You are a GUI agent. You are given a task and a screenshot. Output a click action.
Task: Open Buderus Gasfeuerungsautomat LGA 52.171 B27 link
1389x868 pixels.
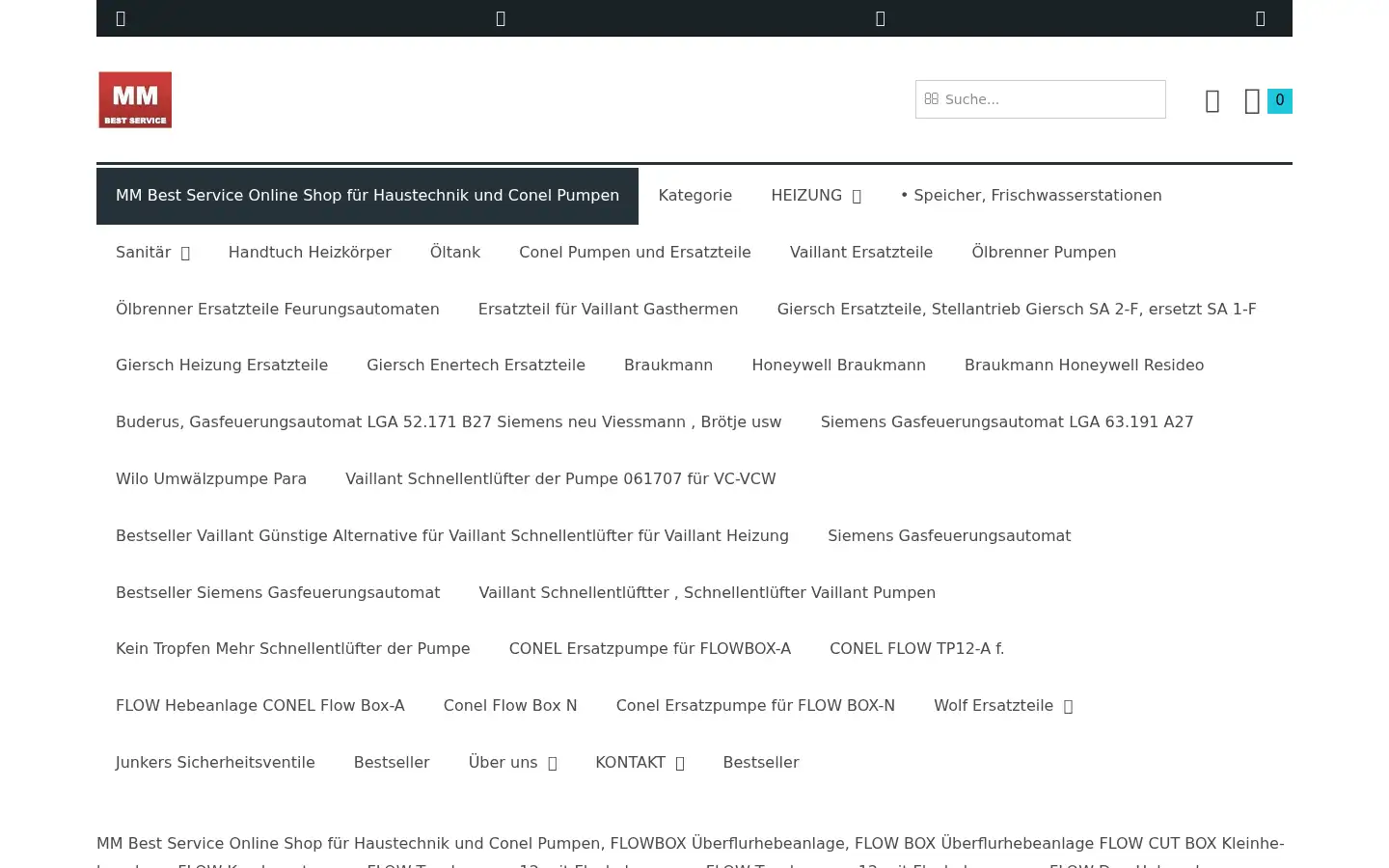[x=449, y=422]
